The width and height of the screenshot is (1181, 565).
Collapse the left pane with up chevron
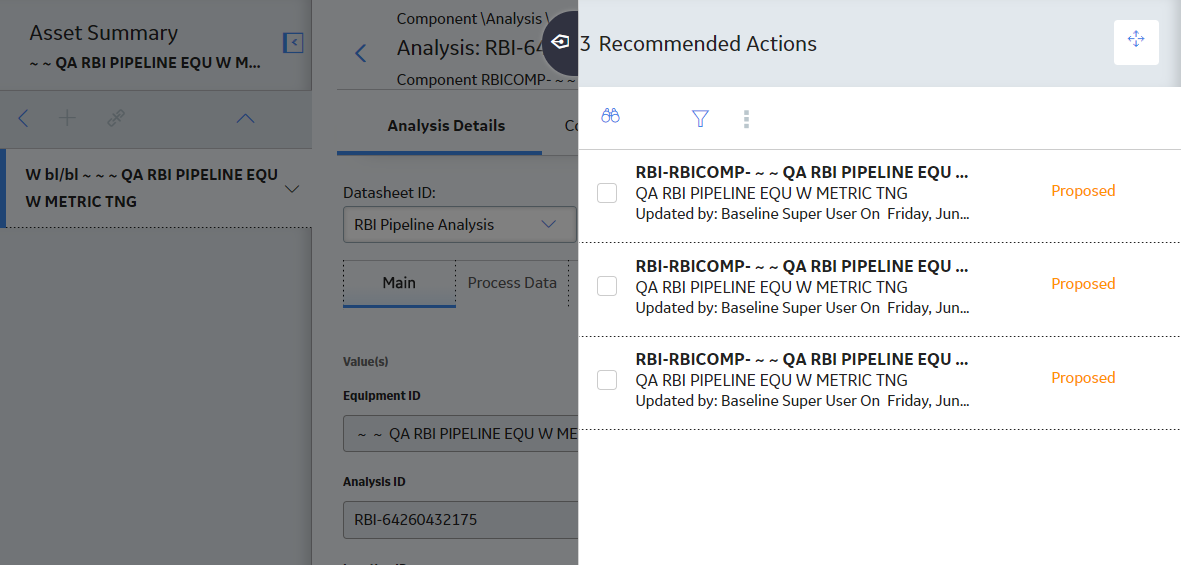(x=246, y=118)
